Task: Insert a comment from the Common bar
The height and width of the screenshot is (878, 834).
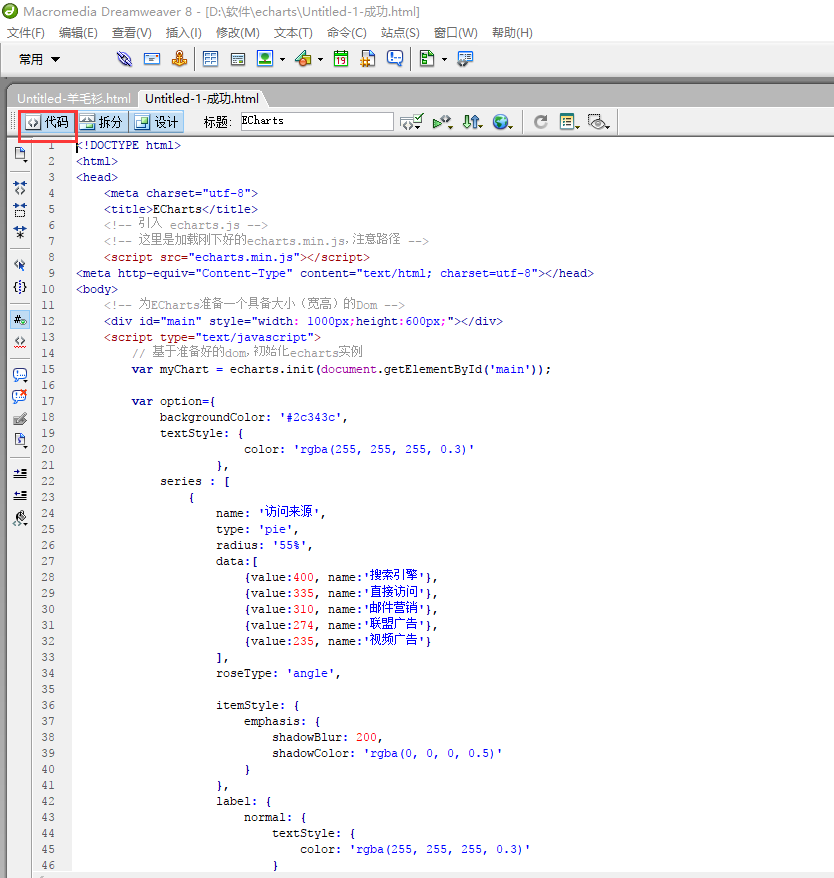Action: click(x=395, y=58)
